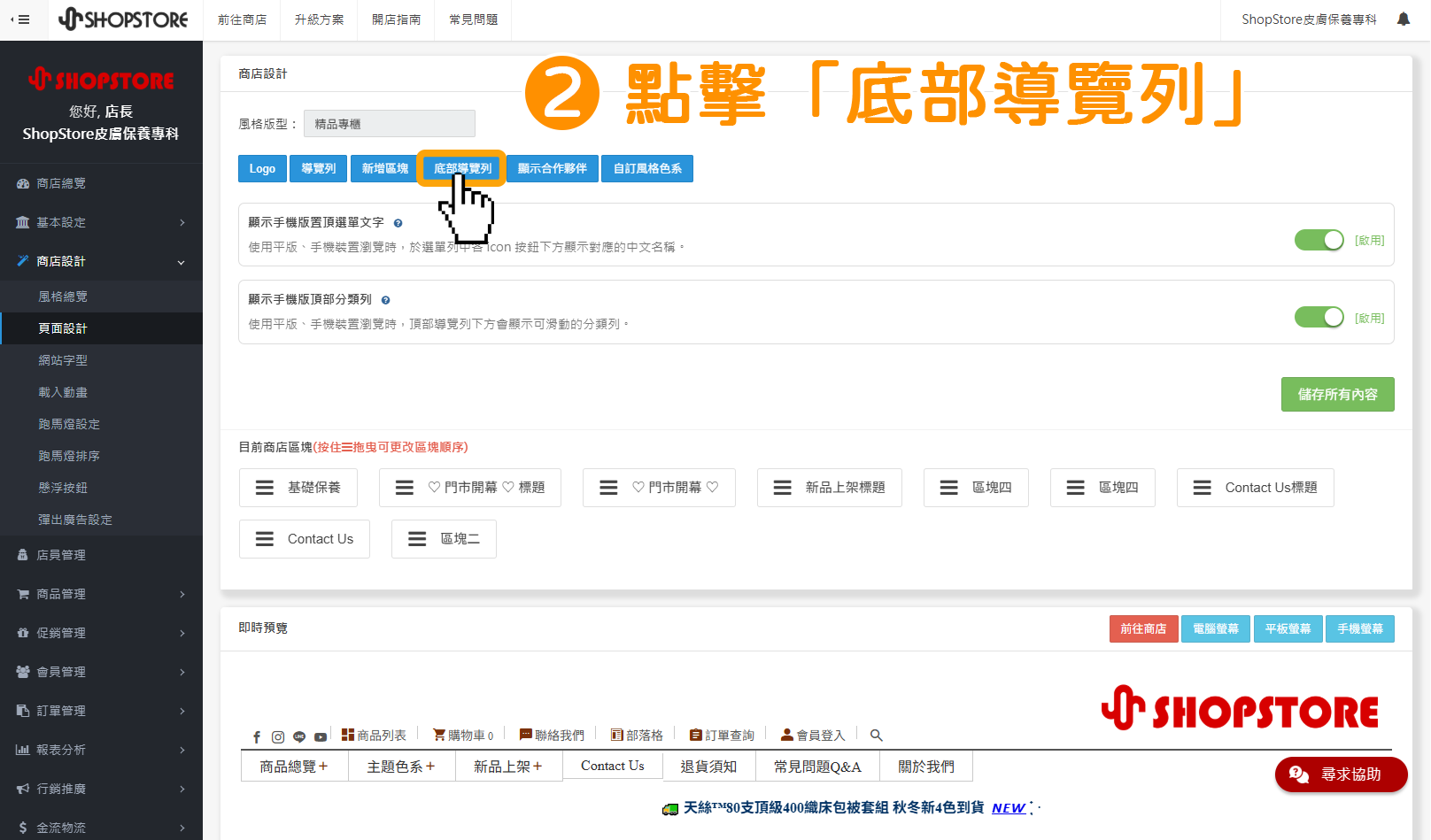Click help icon beside 顯示手機版置頂選單文字

click(398, 223)
